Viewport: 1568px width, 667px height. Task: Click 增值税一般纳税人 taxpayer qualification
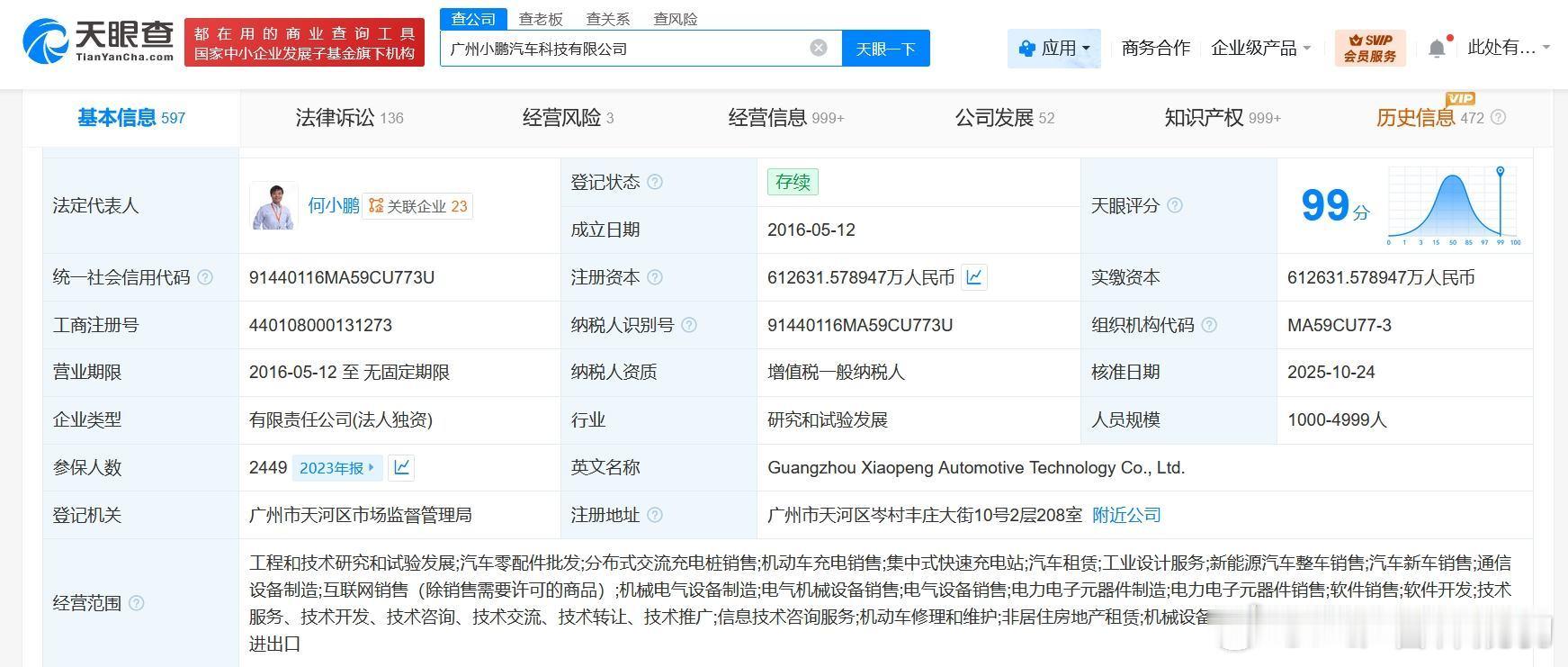tap(836, 372)
